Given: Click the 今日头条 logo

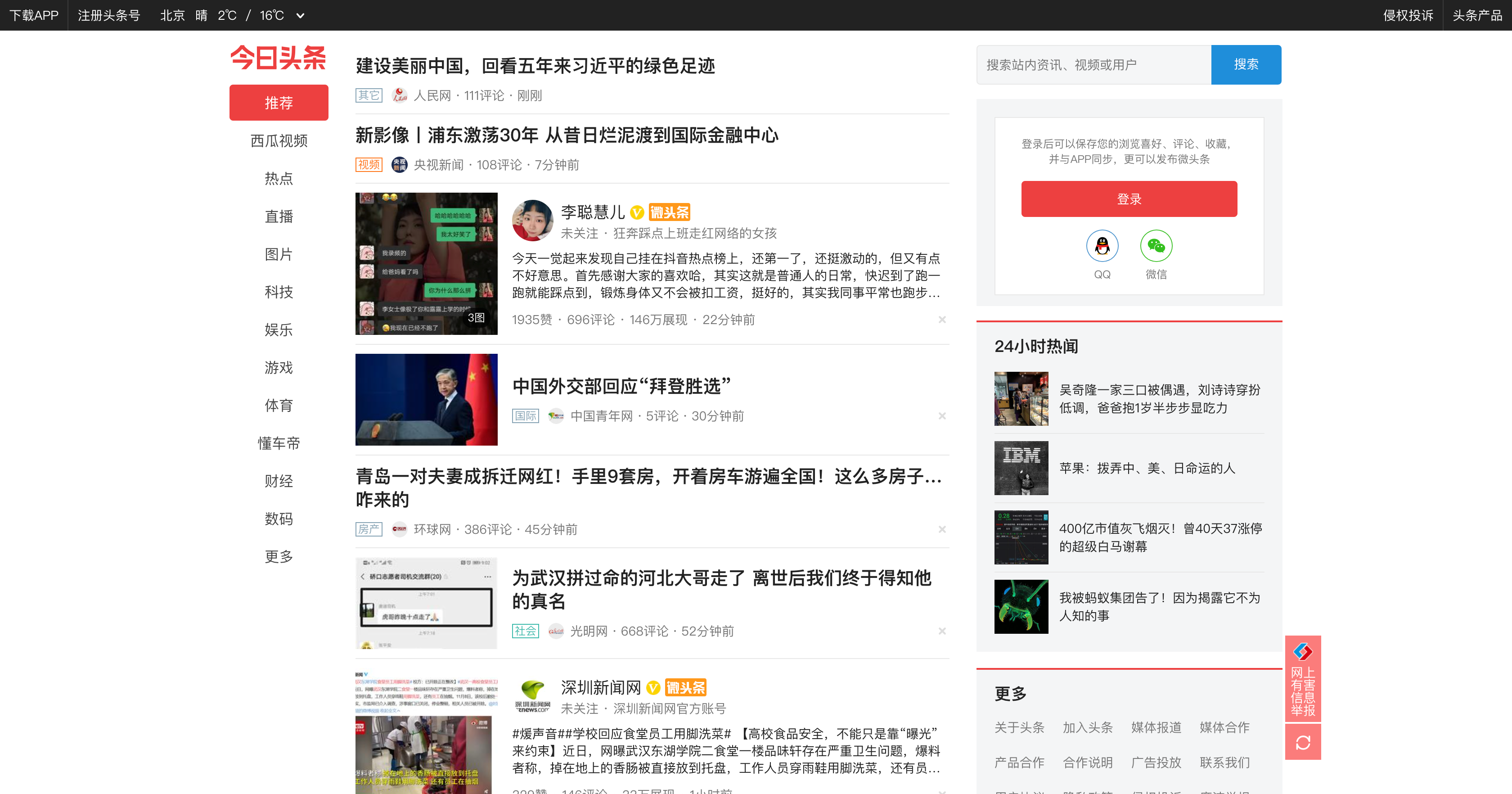Looking at the screenshot, I should point(278,58).
